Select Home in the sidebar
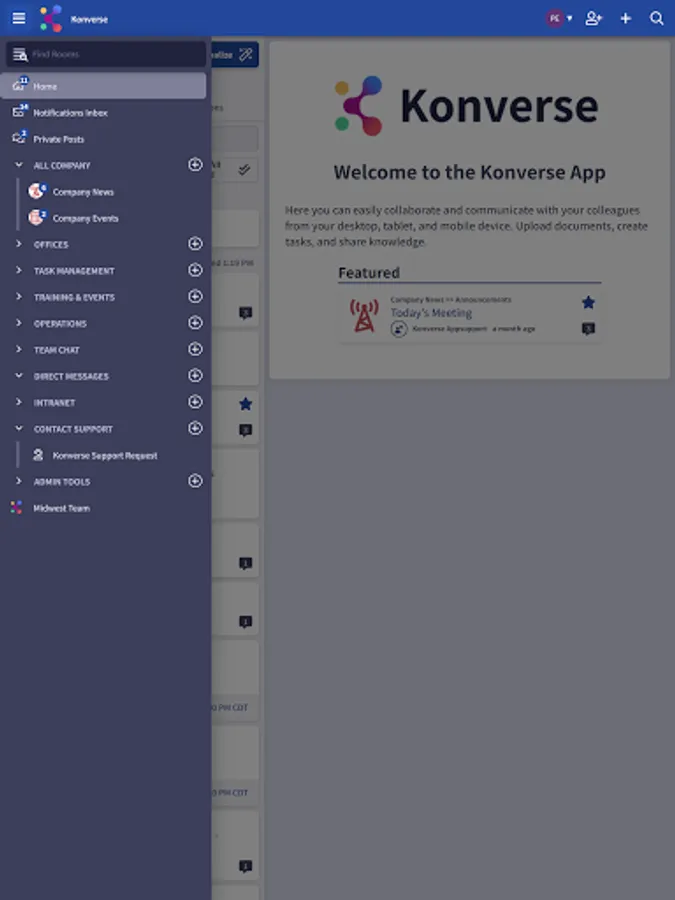The width and height of the screenshot is (675, 900). click(x=103, y=86)
